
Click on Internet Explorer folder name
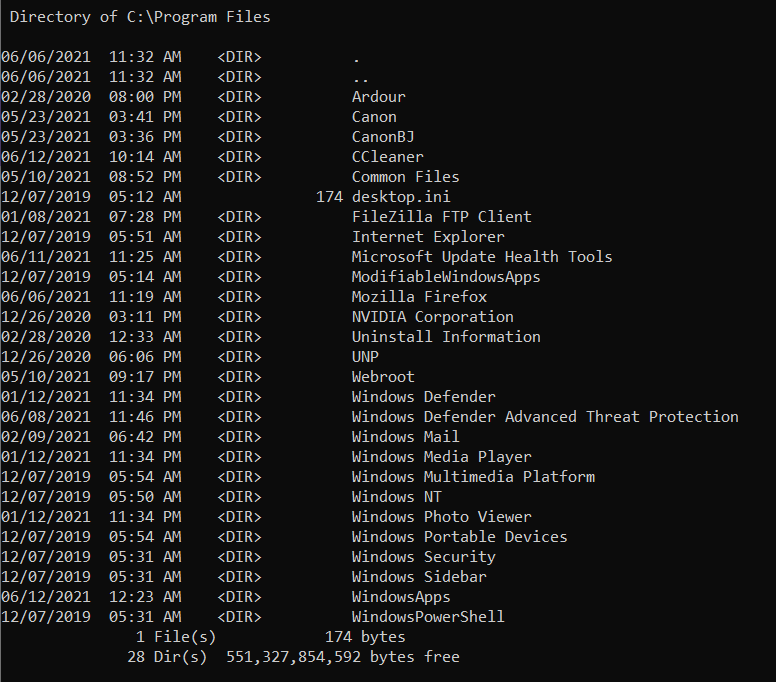428,237
